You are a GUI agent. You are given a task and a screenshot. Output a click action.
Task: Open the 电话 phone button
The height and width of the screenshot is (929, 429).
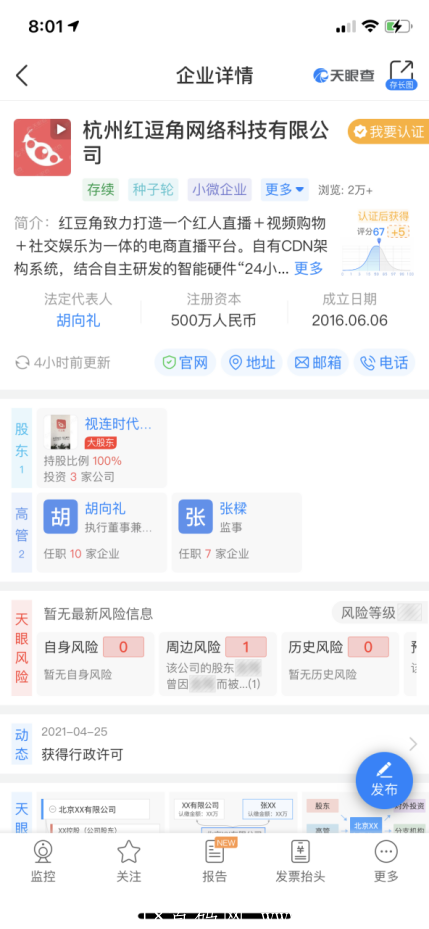coord(385,363)
